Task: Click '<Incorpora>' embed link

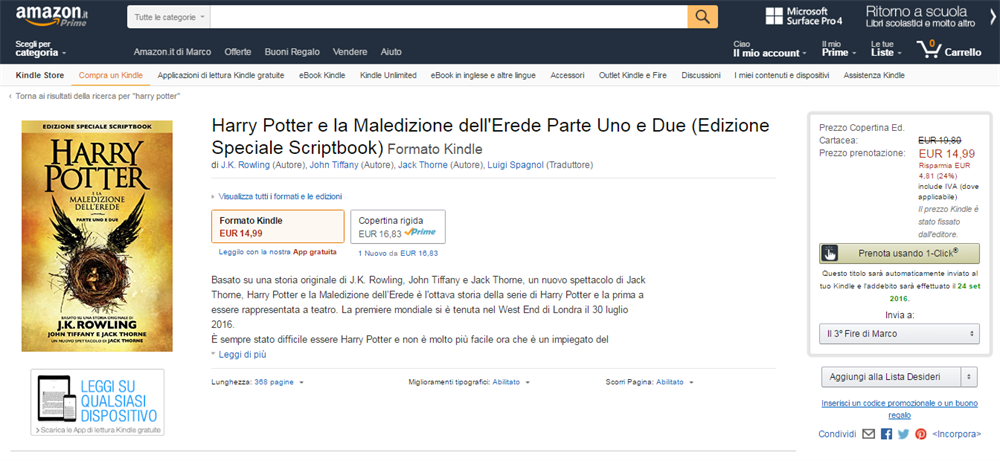Action: [x=956, y=434]
